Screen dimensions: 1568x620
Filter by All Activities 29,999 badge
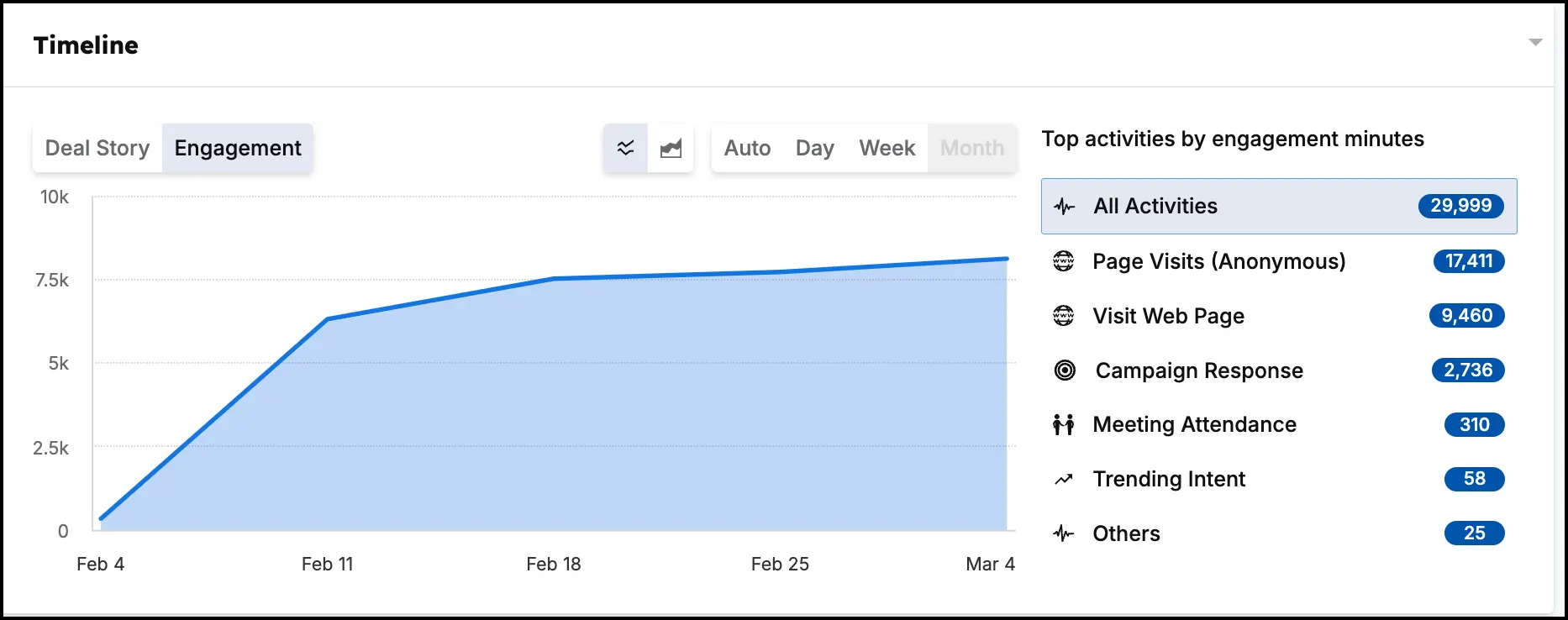tap(1461, 206)
